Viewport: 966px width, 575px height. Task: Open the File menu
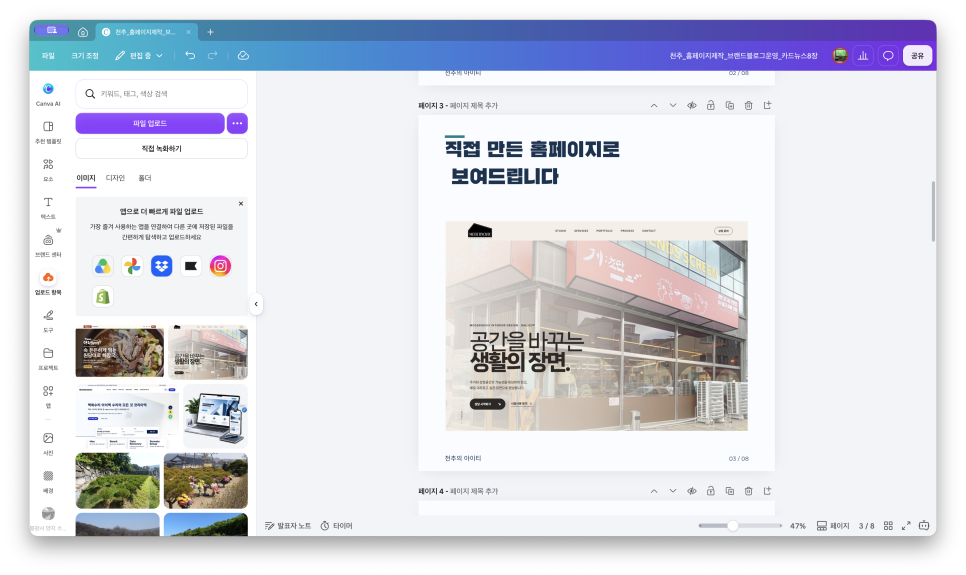click(x=48, y=55)
